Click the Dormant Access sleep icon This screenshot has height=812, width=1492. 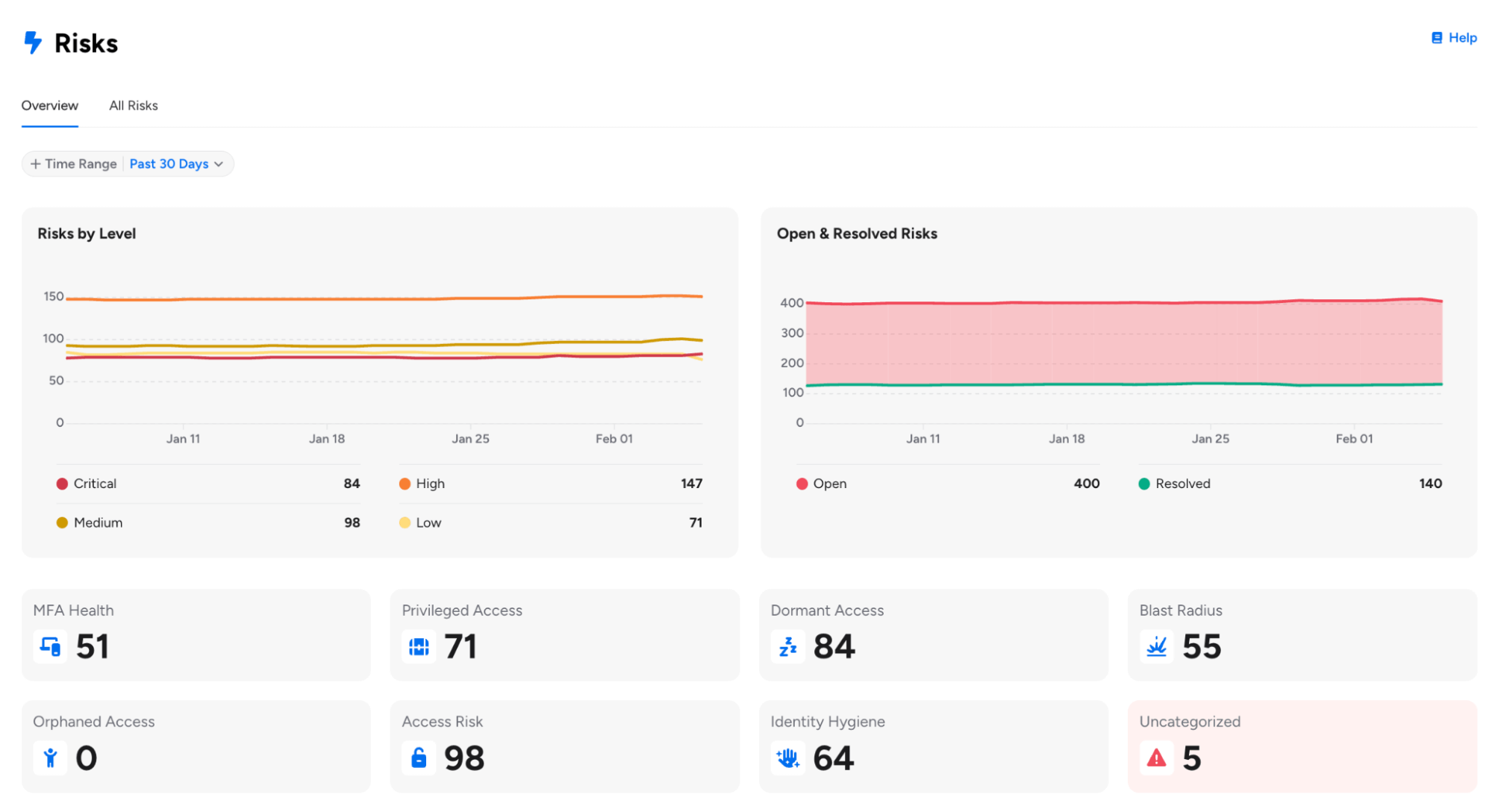(x=787, y=646)
